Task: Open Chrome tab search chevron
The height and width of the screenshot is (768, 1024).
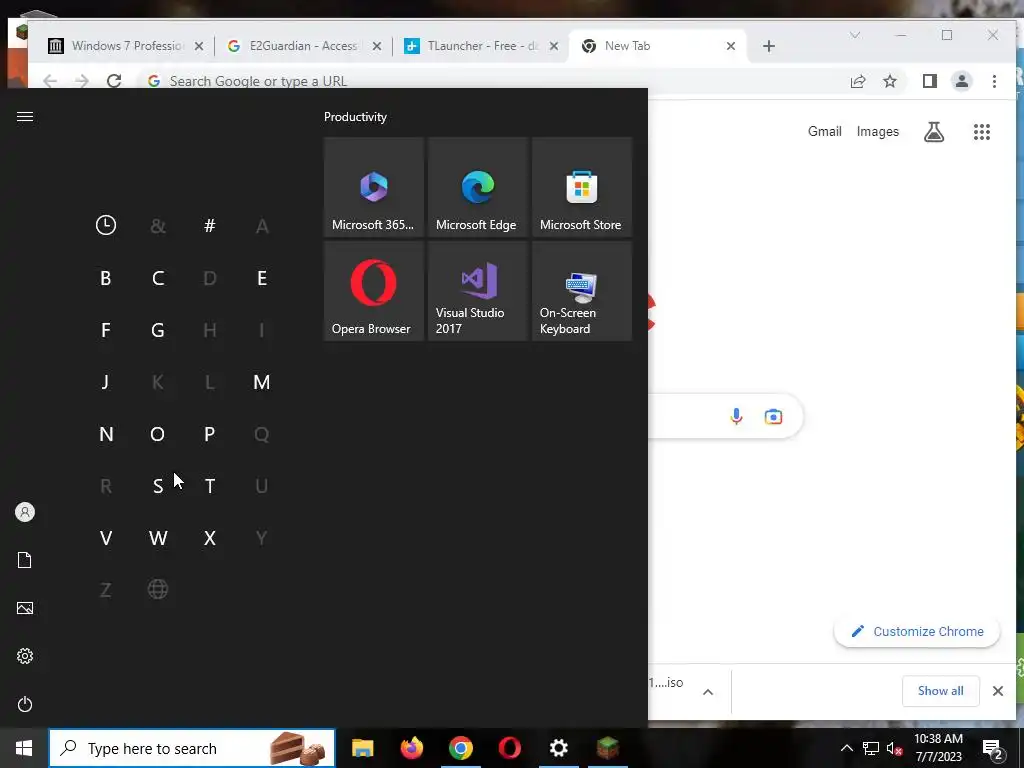Action: pos(855,35)
